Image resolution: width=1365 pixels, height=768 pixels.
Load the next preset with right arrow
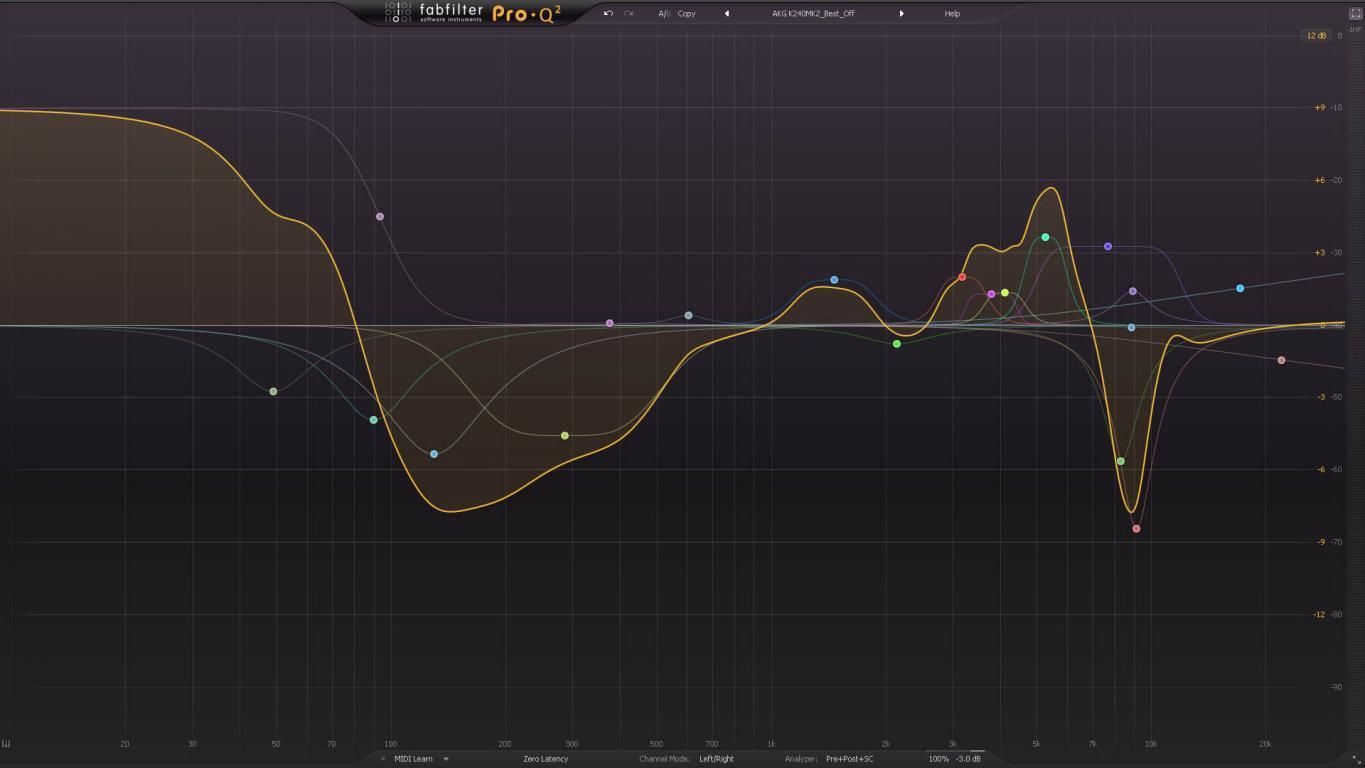(x=901, y=14)
